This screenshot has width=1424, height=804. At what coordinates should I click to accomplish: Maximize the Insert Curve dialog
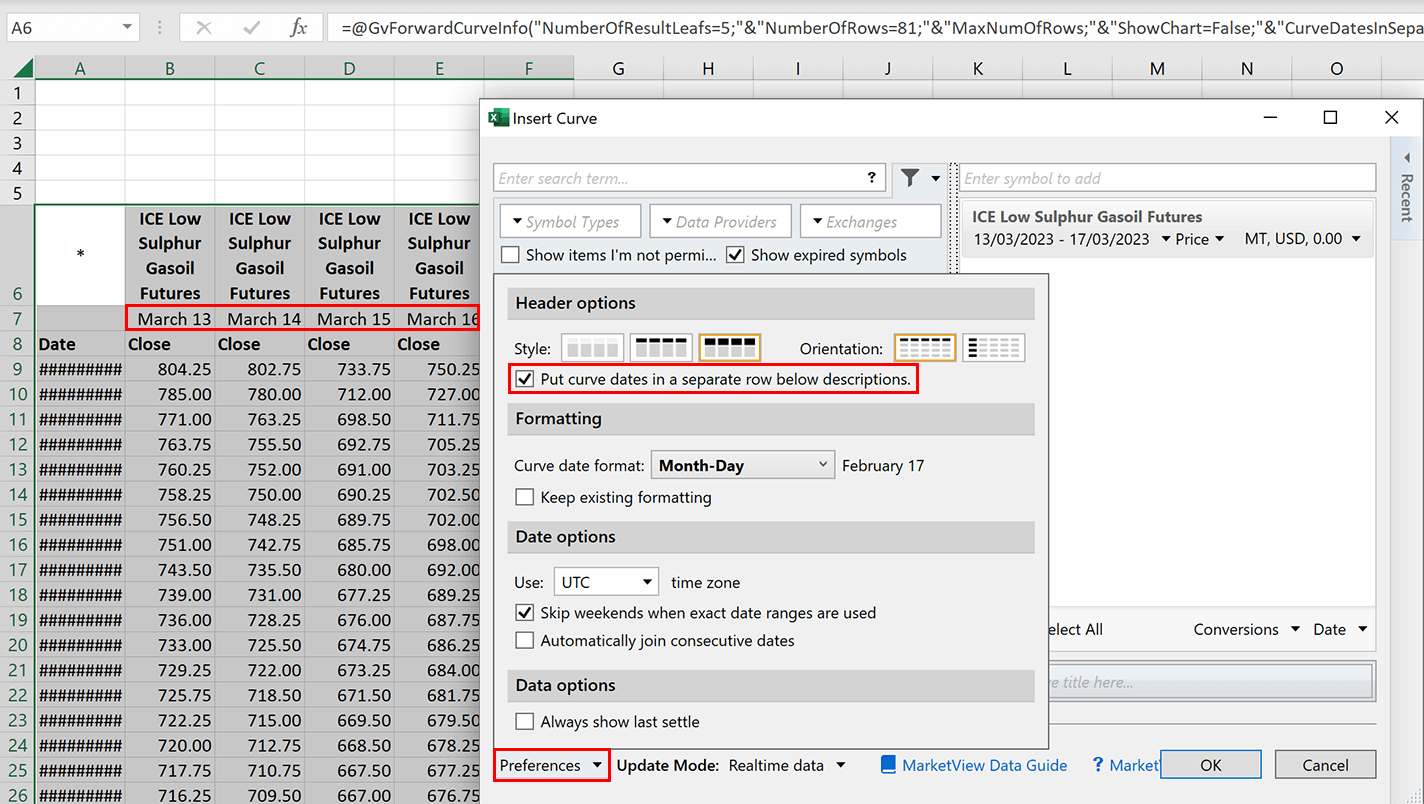click(1330, 118)
